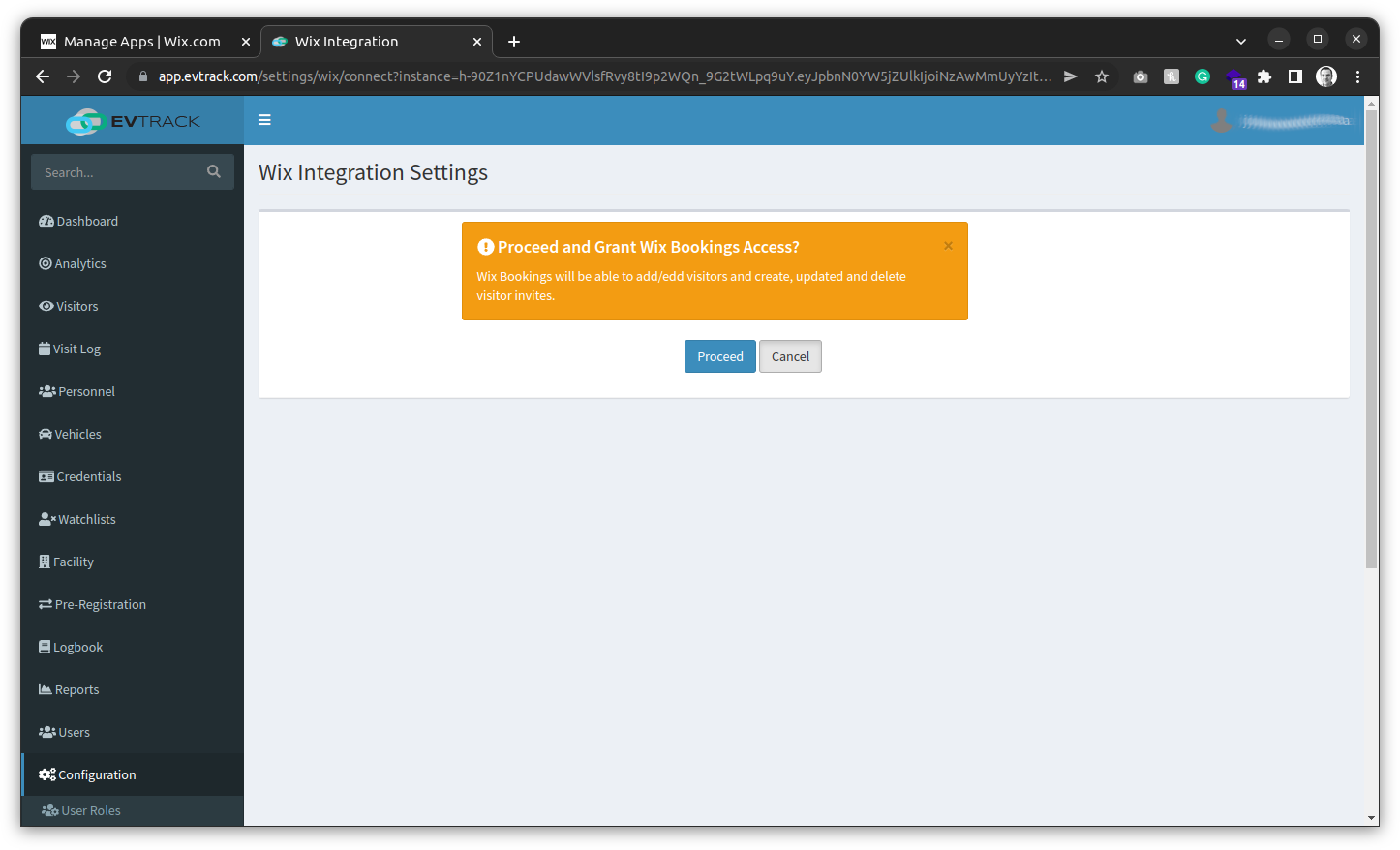The height and width of the screenshot is (850, 1400).
Task: Open the tab search dropdown arrow
Action: [x=1241, y=42]
